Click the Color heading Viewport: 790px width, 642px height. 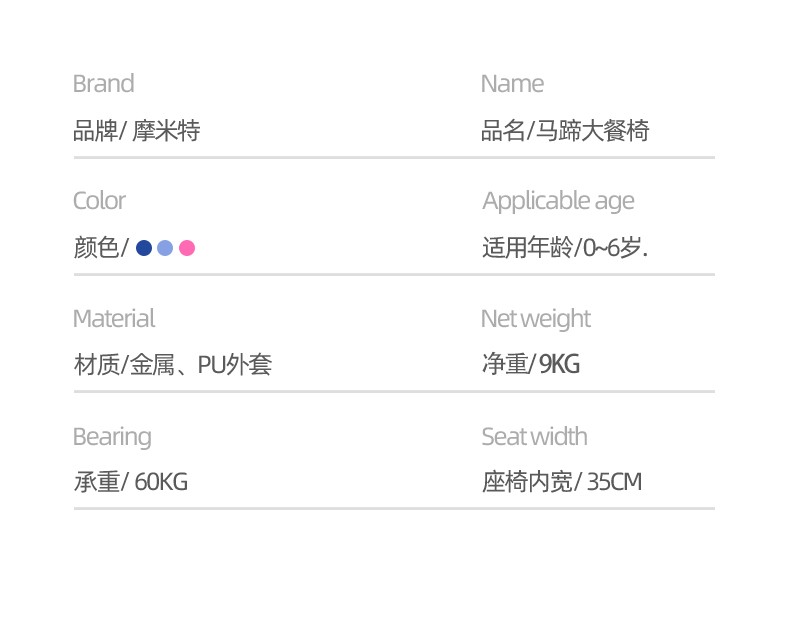99,201
